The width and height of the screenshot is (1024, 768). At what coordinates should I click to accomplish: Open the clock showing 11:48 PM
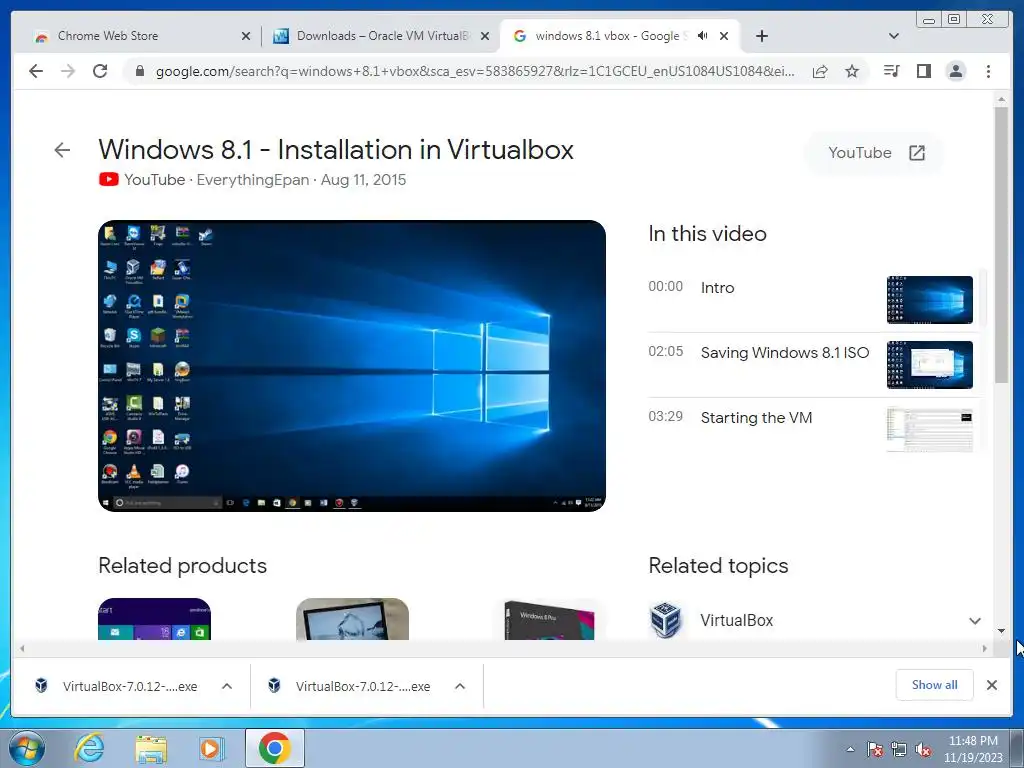point(973,749)
